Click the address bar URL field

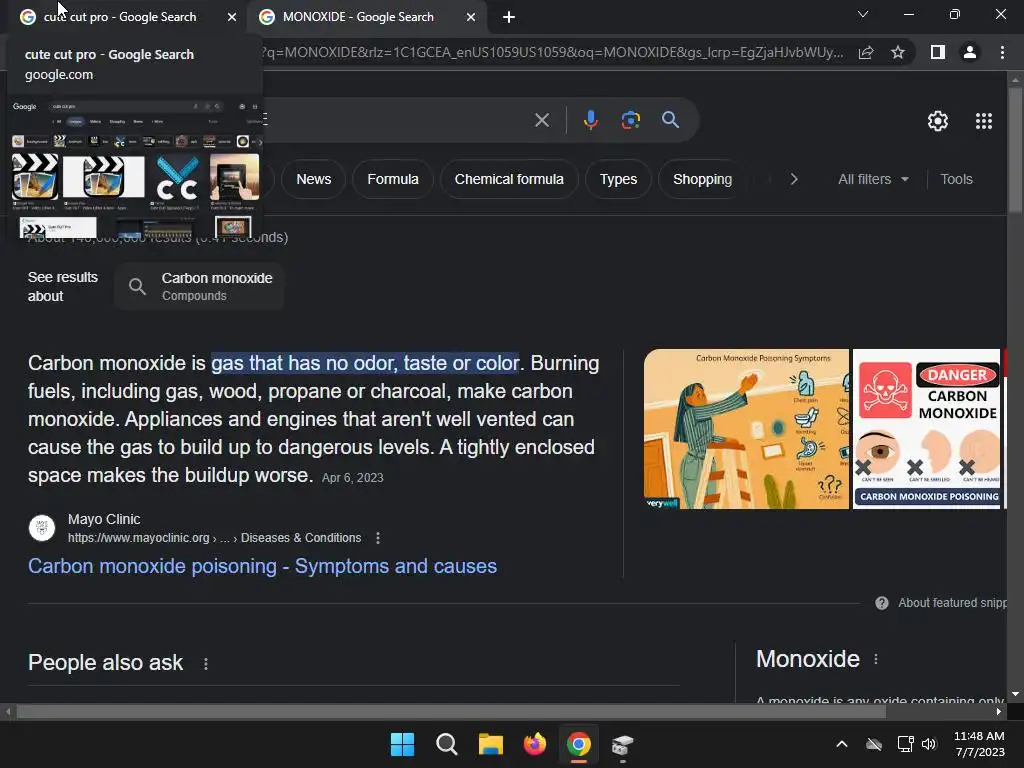[552, 52]
